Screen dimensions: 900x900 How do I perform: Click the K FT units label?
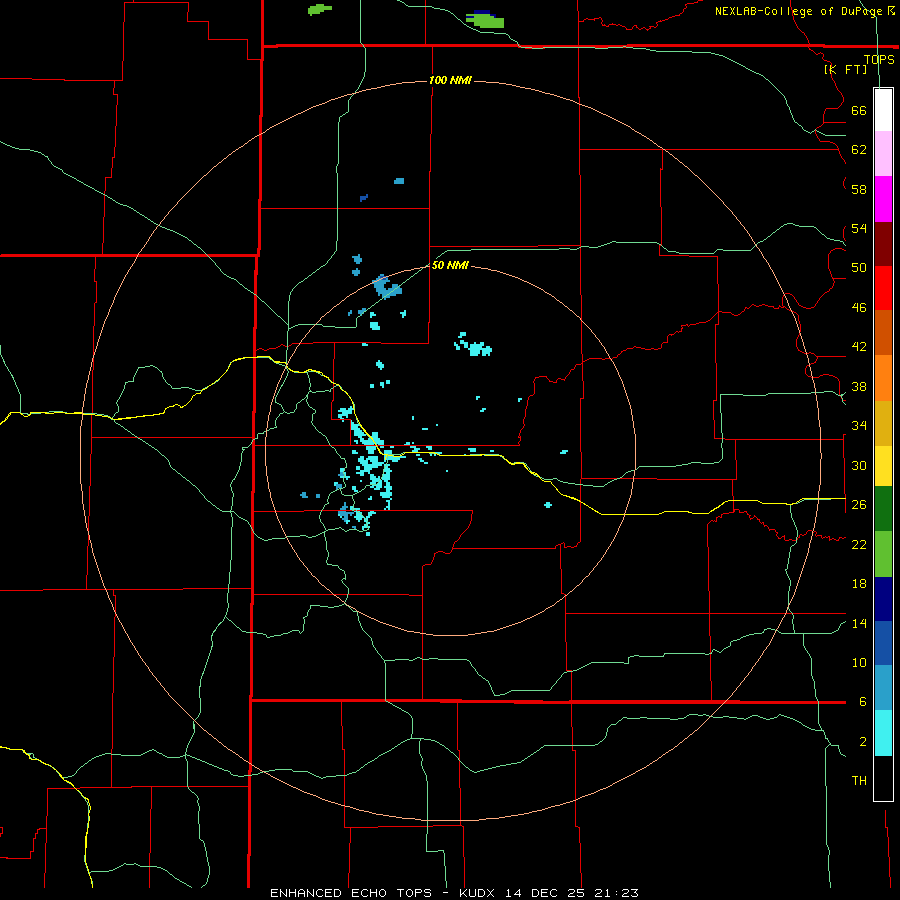(846, 69)
